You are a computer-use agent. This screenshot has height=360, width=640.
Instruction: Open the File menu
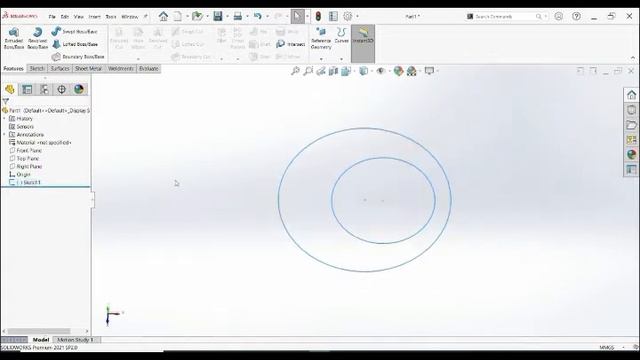coord(52,17)
